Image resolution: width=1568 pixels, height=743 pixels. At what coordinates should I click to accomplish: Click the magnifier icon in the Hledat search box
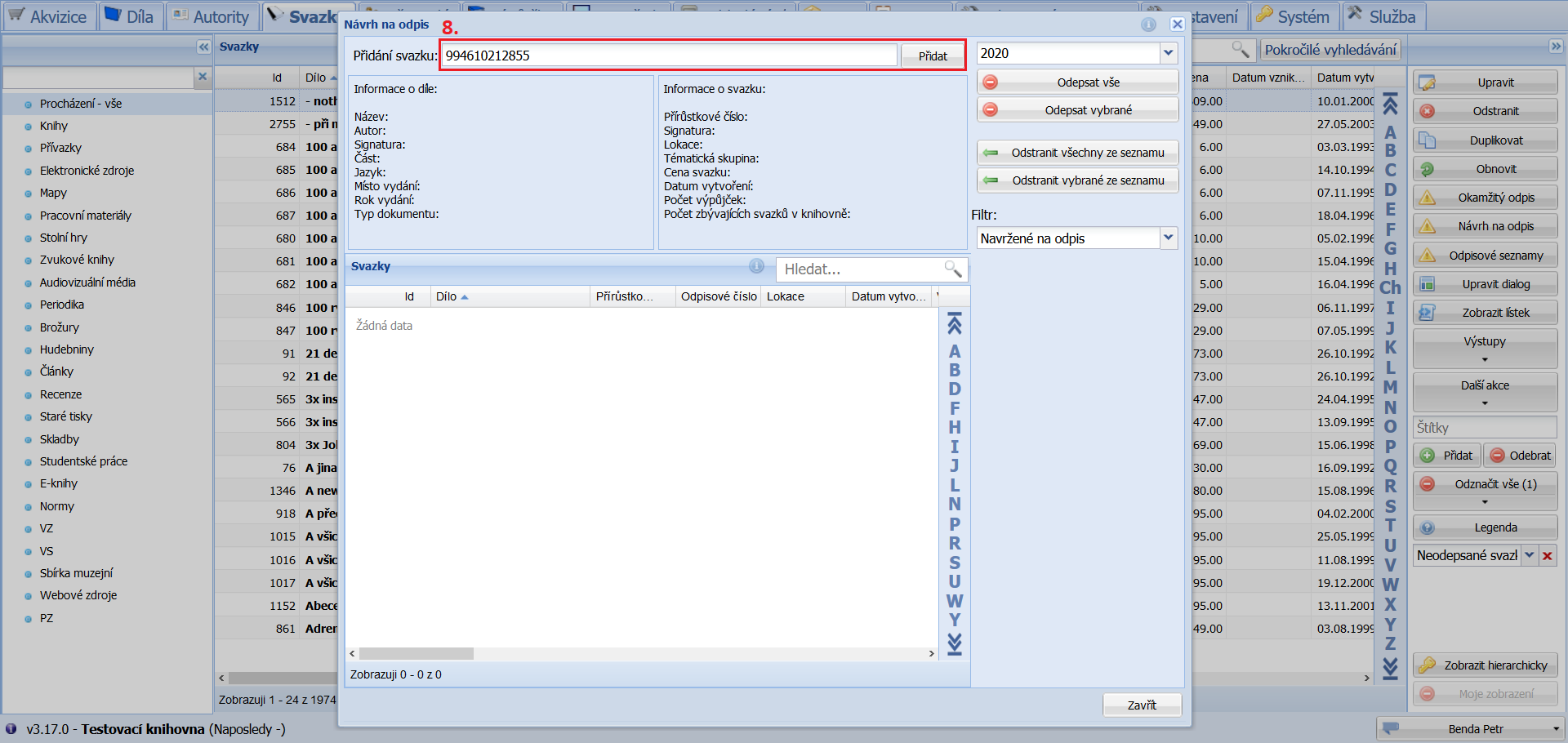point(953,269)
